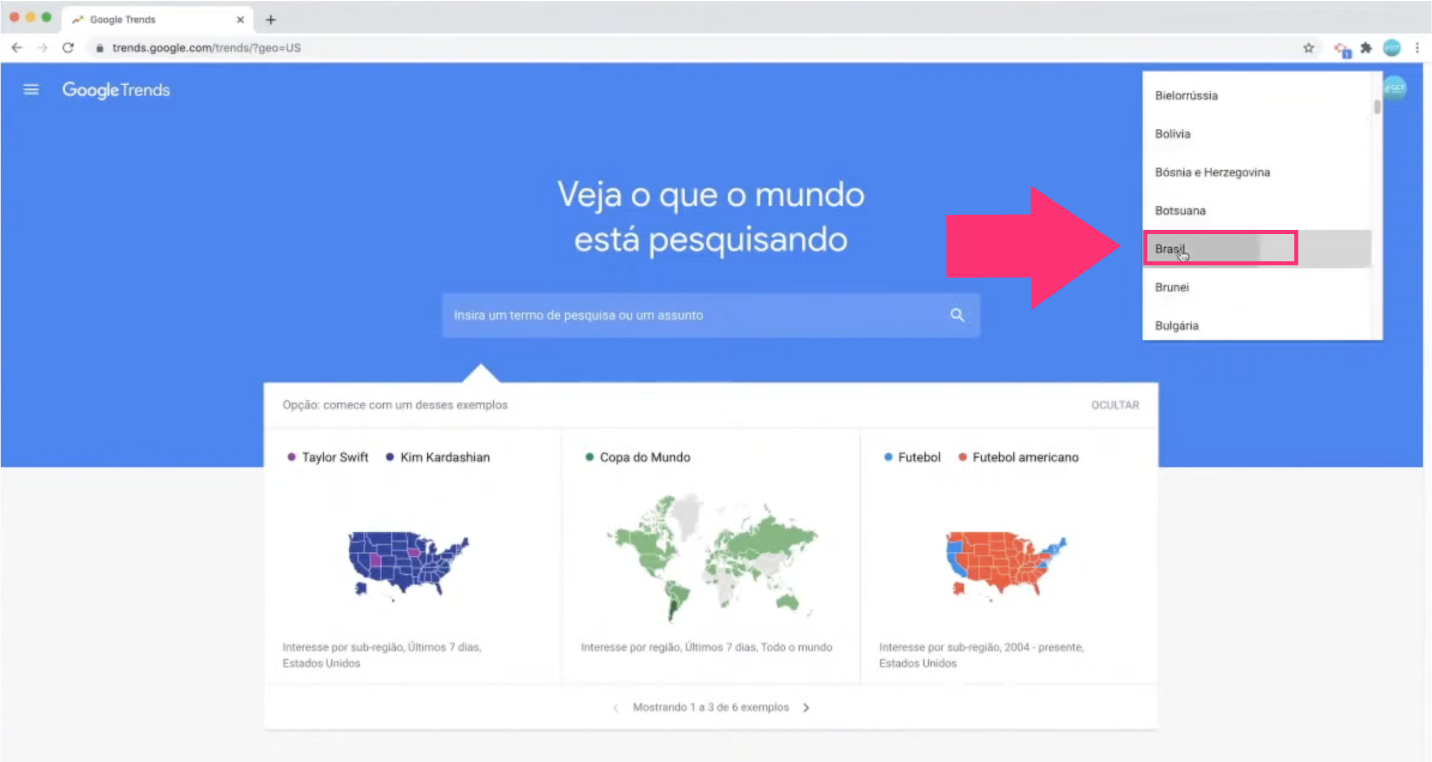Click the Futebol americano legend label
This screenshot has width=1432, height=762.
(x=1026, y=457)
